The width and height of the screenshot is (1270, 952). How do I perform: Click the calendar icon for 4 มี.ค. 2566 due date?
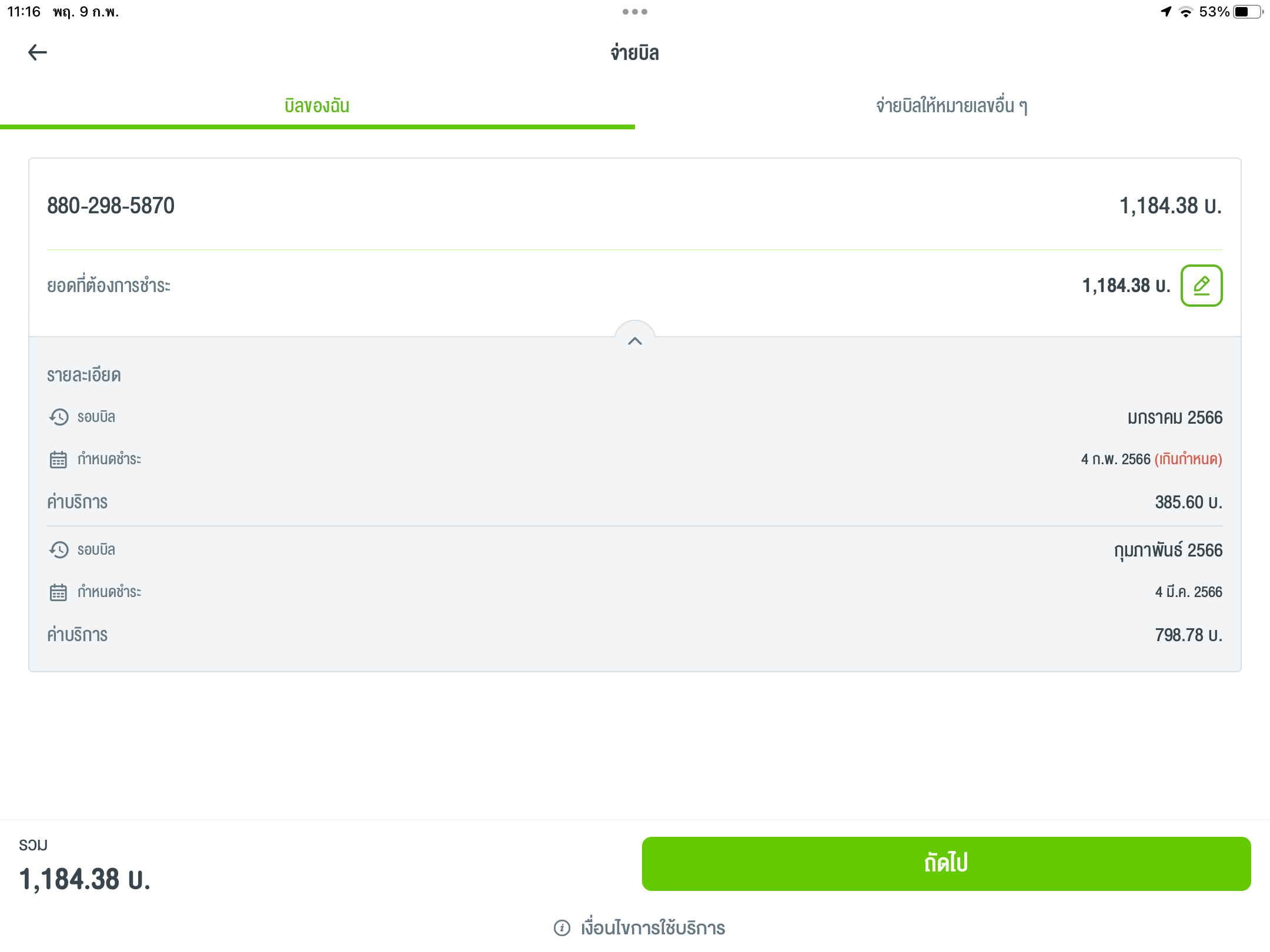(x=58, y=592)
